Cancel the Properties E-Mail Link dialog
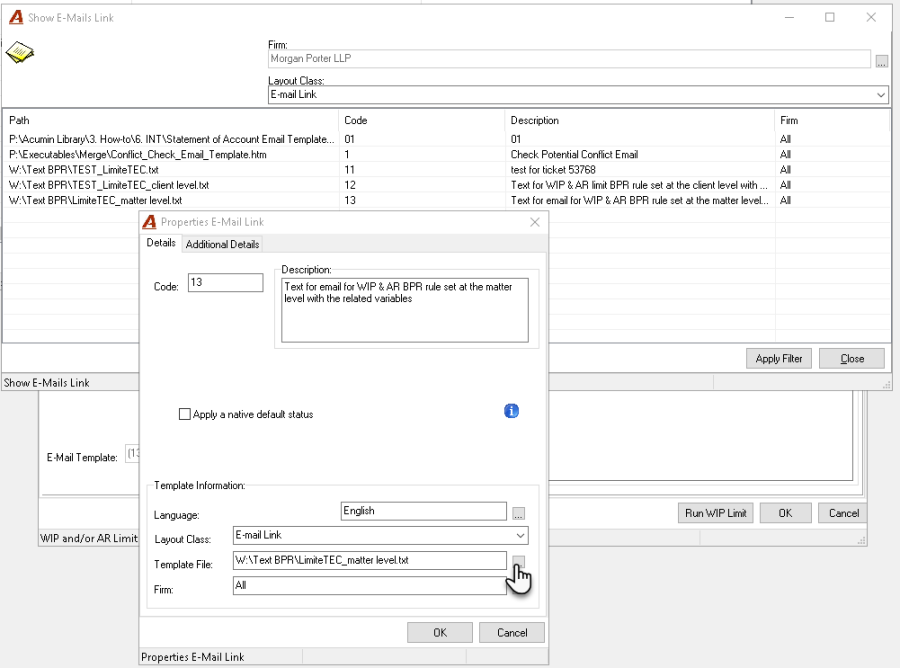This screenshot has height=668, width=900. point(511,632)
